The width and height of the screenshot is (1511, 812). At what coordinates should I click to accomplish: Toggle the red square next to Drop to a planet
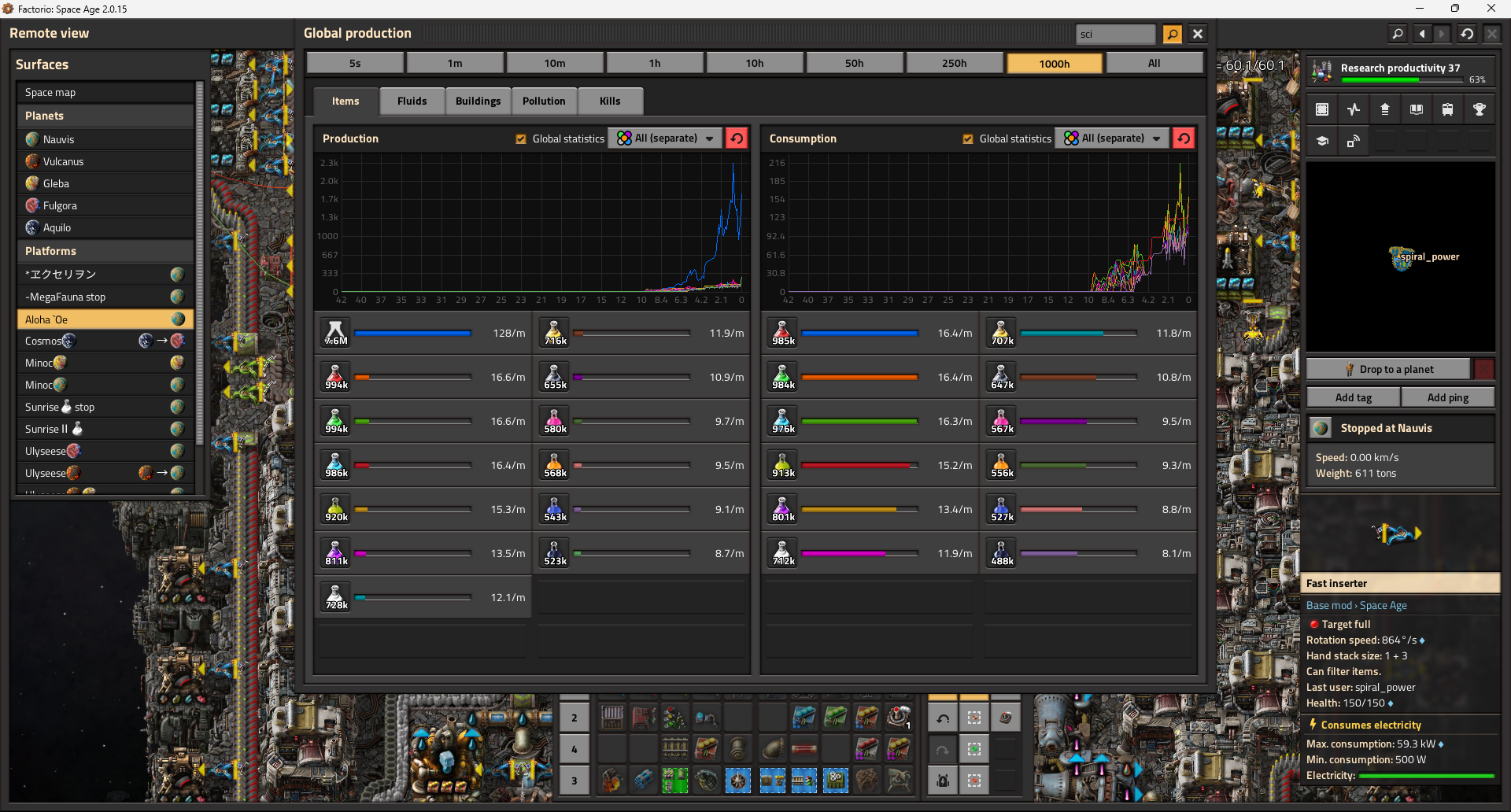(x=1483, y=369)
